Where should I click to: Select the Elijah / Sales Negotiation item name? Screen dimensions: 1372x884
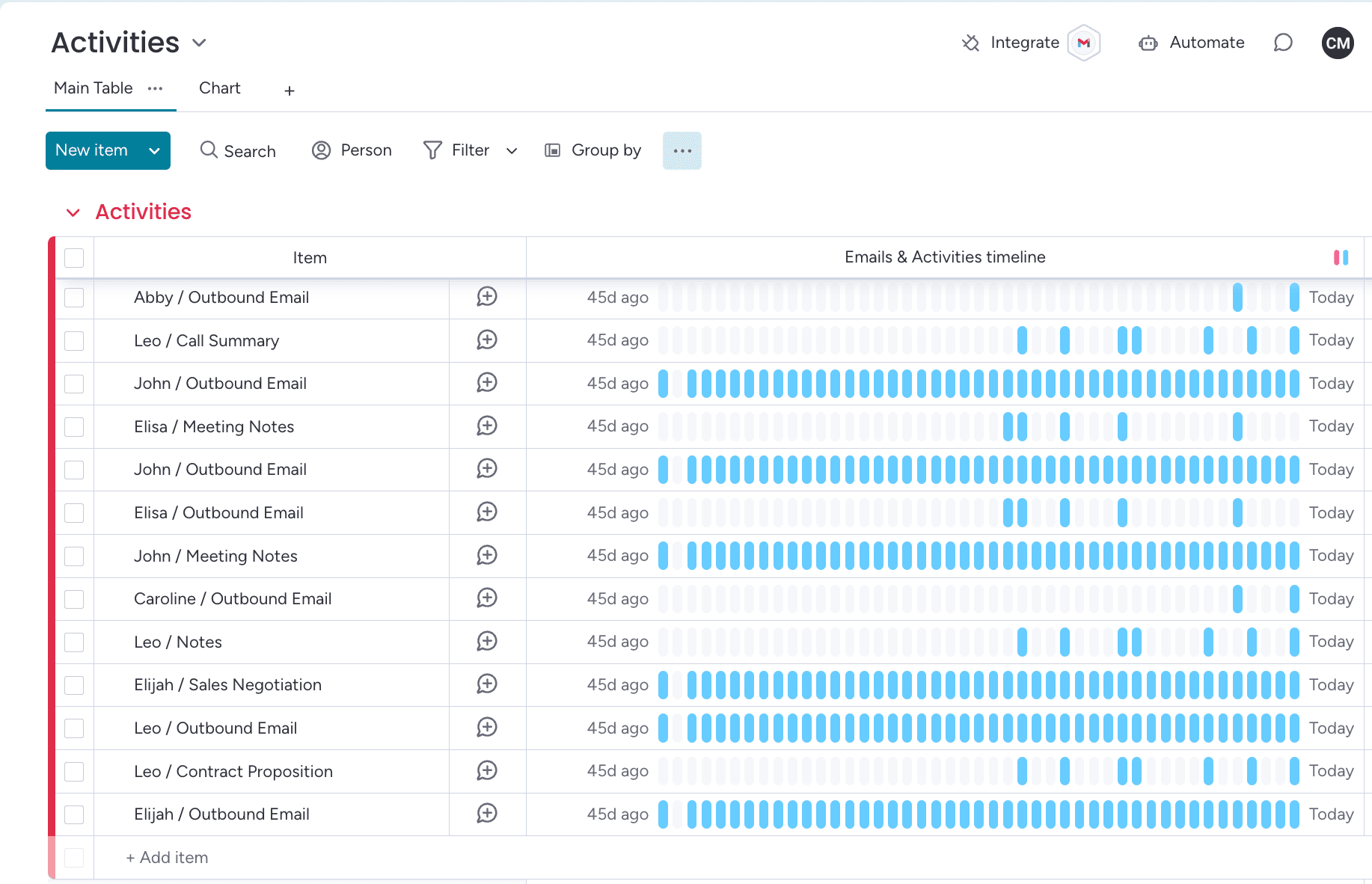227,685
